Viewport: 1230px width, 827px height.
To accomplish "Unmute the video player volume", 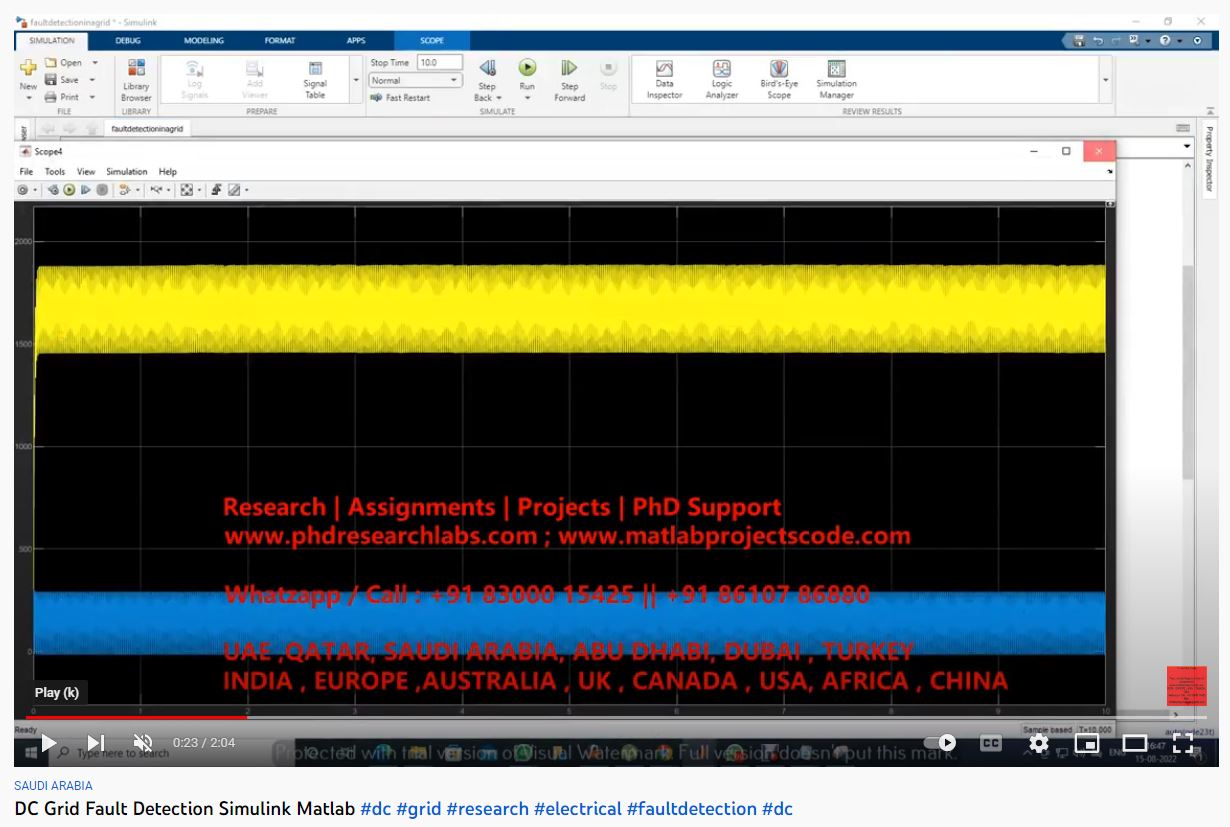I will click(x=143, y=743).
